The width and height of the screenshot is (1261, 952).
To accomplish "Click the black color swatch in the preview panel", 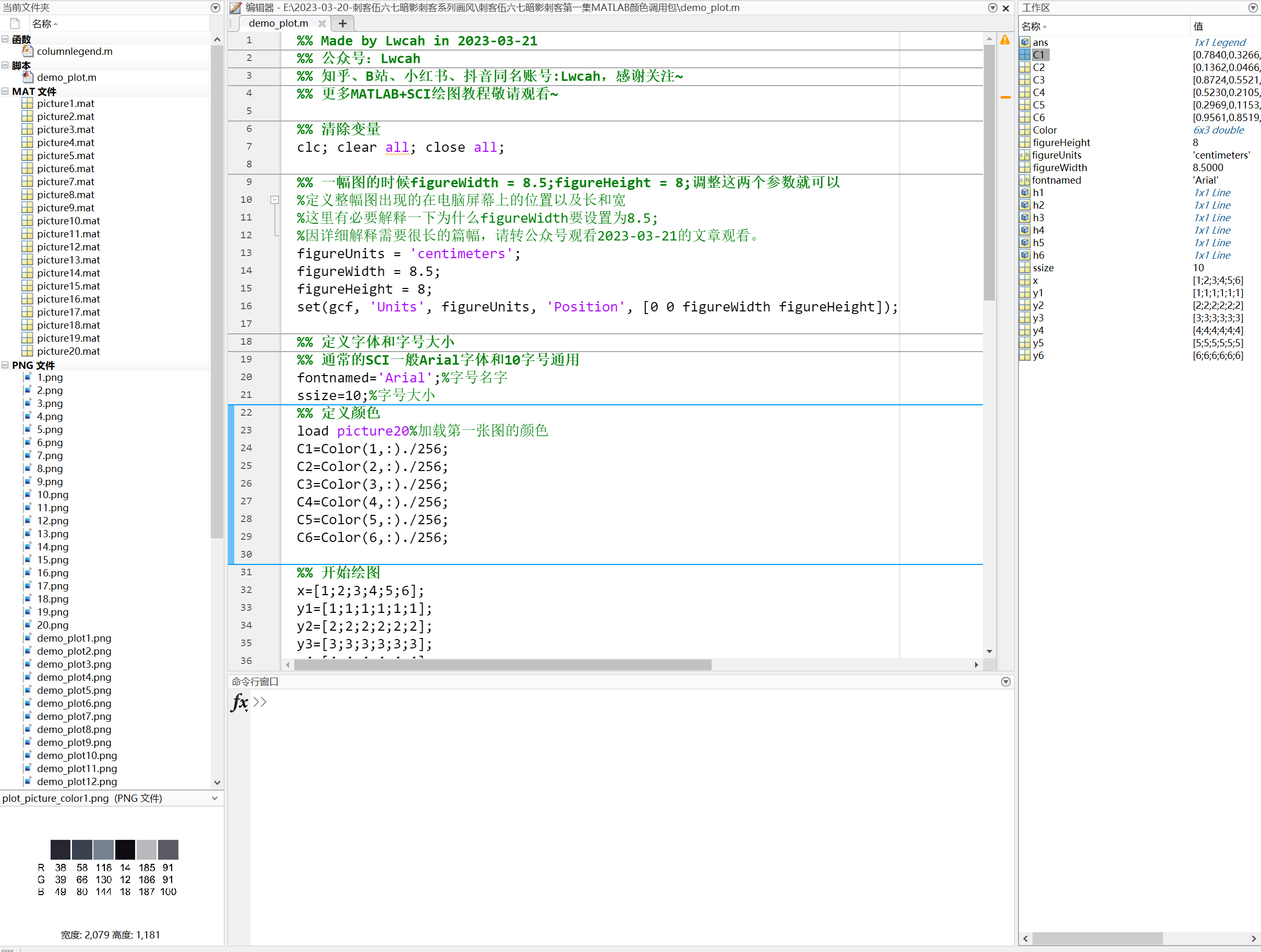I will click(125, 849).
